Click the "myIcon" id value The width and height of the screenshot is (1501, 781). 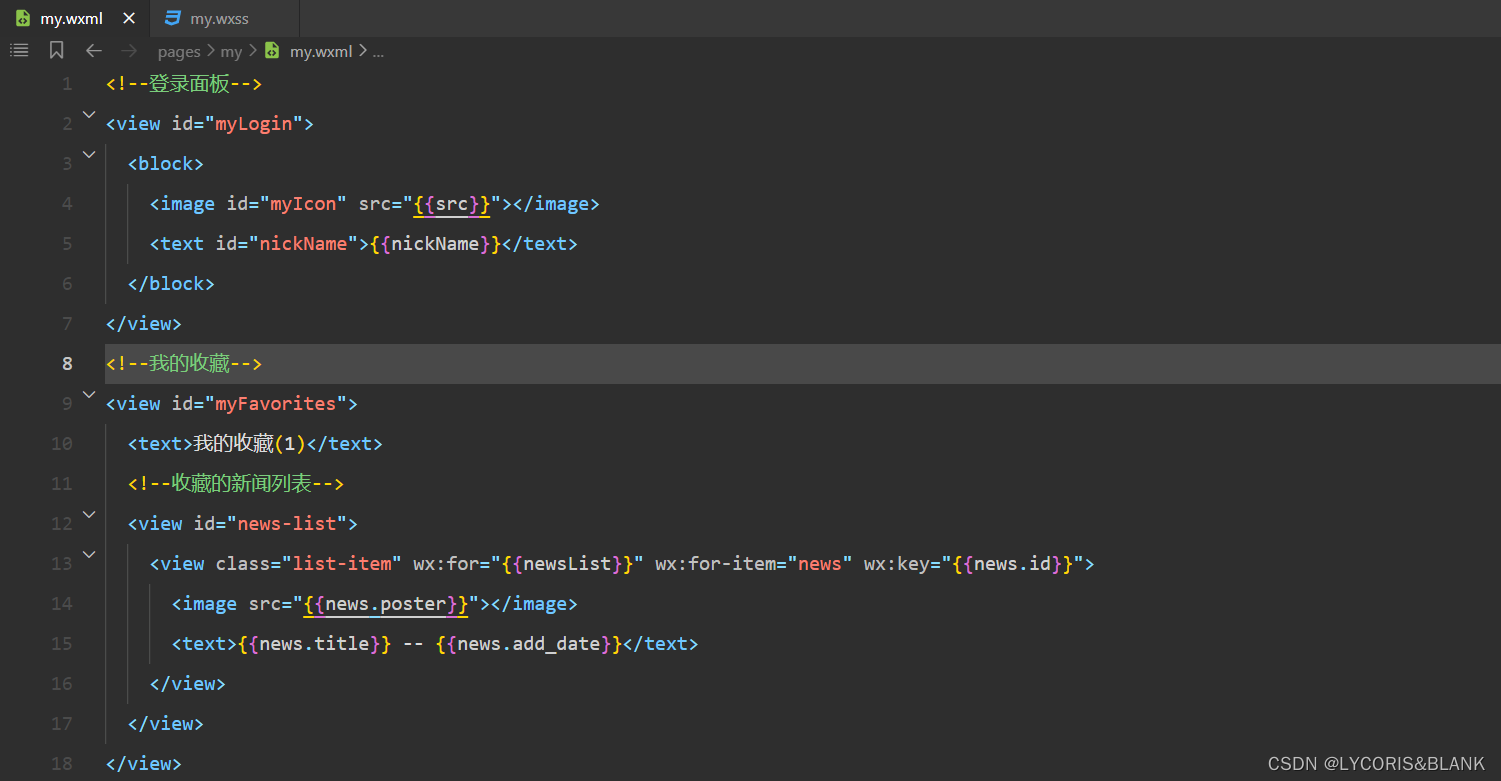[303, 204]
